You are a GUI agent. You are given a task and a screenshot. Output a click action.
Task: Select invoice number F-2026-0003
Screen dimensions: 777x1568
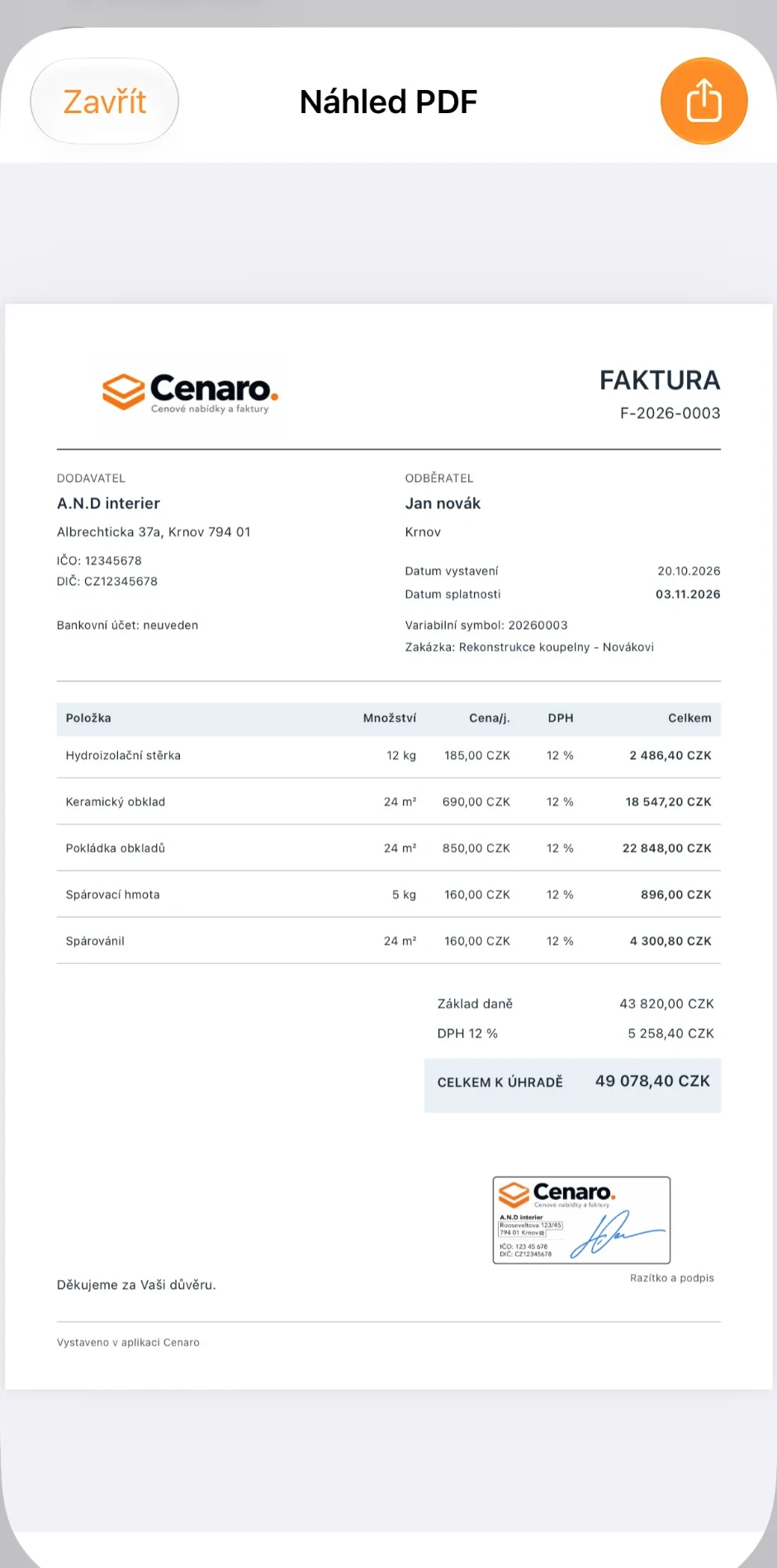(670, 413)
